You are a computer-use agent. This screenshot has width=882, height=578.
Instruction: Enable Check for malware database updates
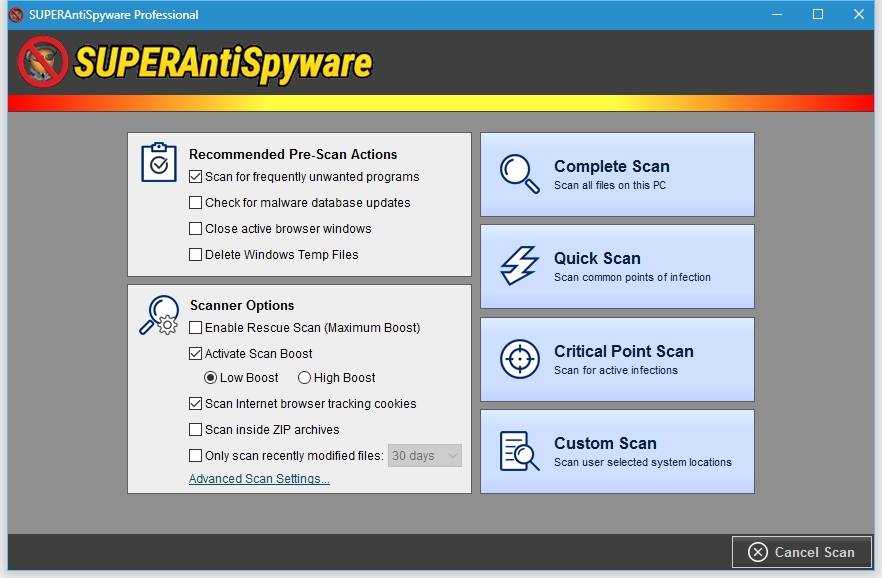pyautogui.click(x=196, y=203)
